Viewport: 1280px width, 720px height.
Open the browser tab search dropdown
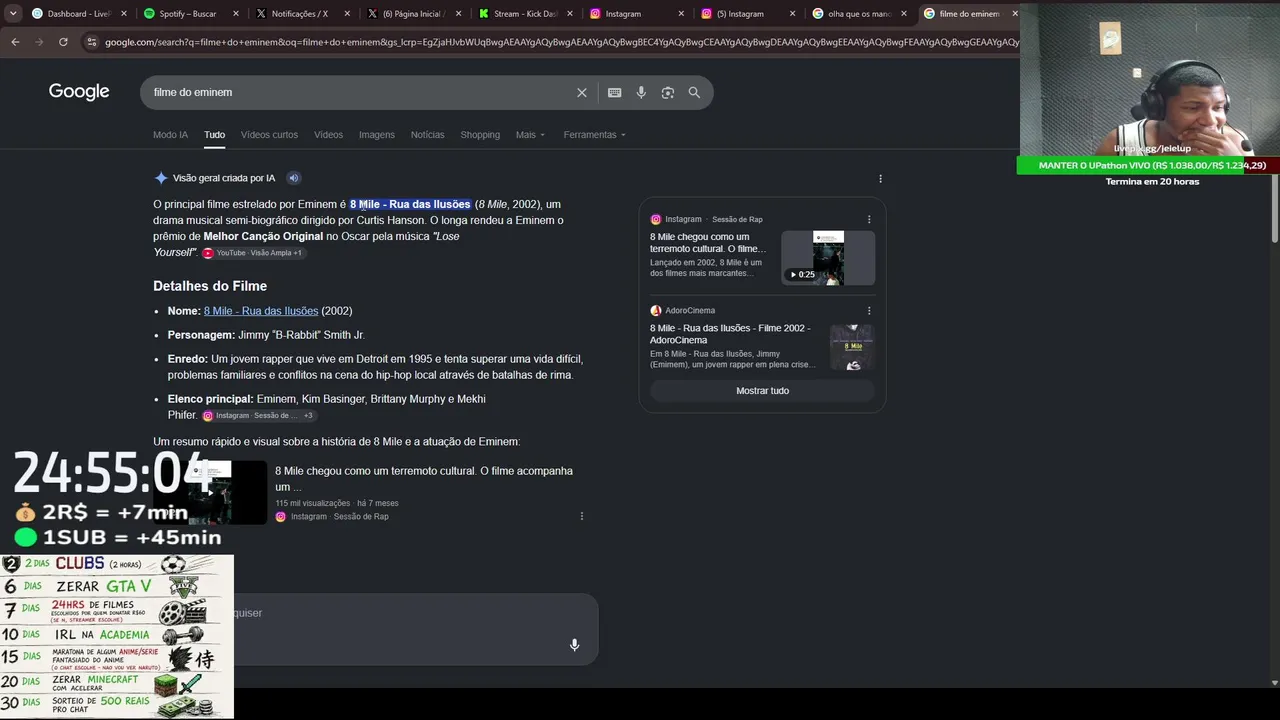[13, 14]
